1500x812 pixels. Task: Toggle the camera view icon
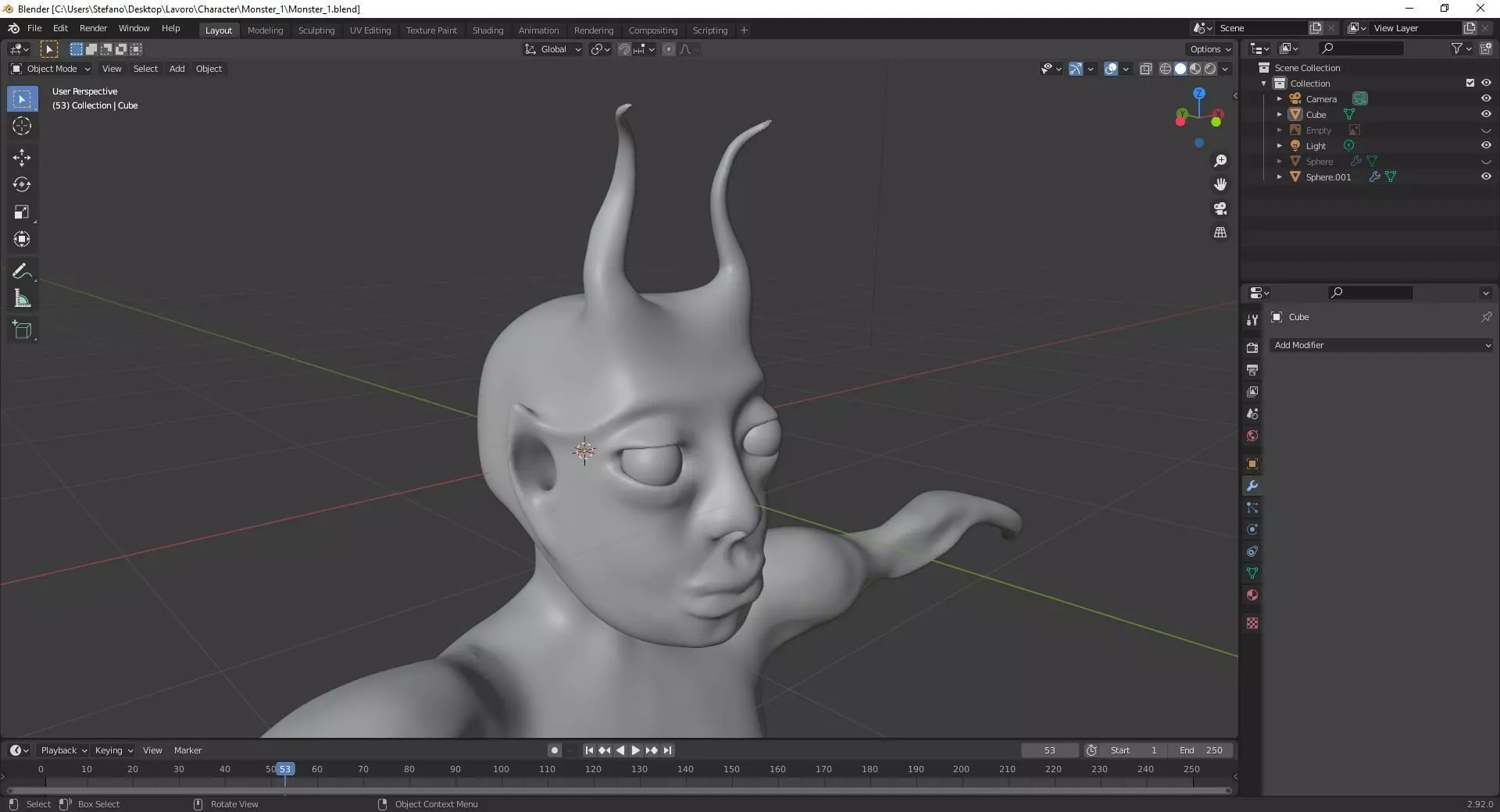(1220, 208)
